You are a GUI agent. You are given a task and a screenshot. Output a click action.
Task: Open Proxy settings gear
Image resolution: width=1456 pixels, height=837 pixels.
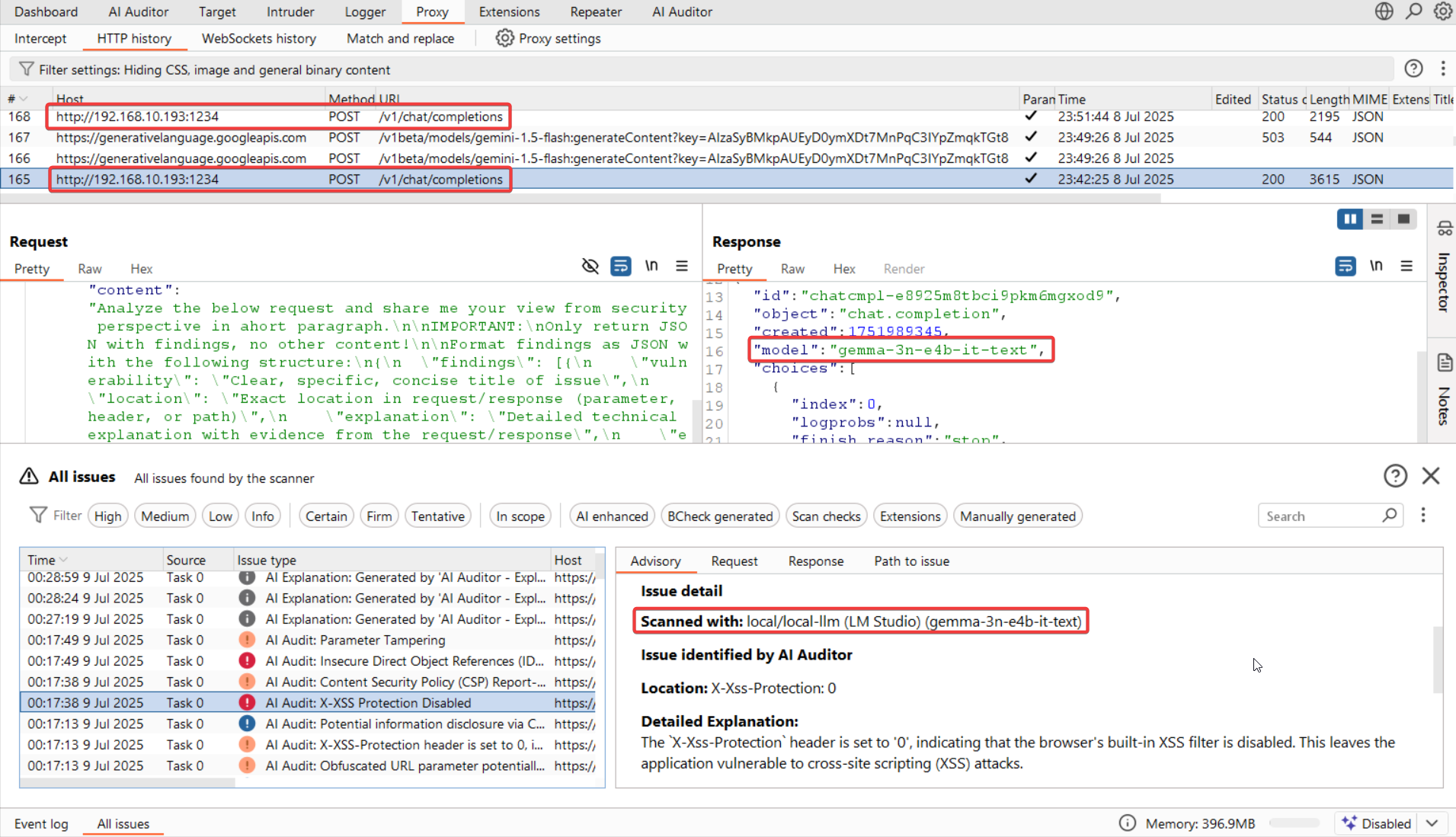[x=504, y=38]
